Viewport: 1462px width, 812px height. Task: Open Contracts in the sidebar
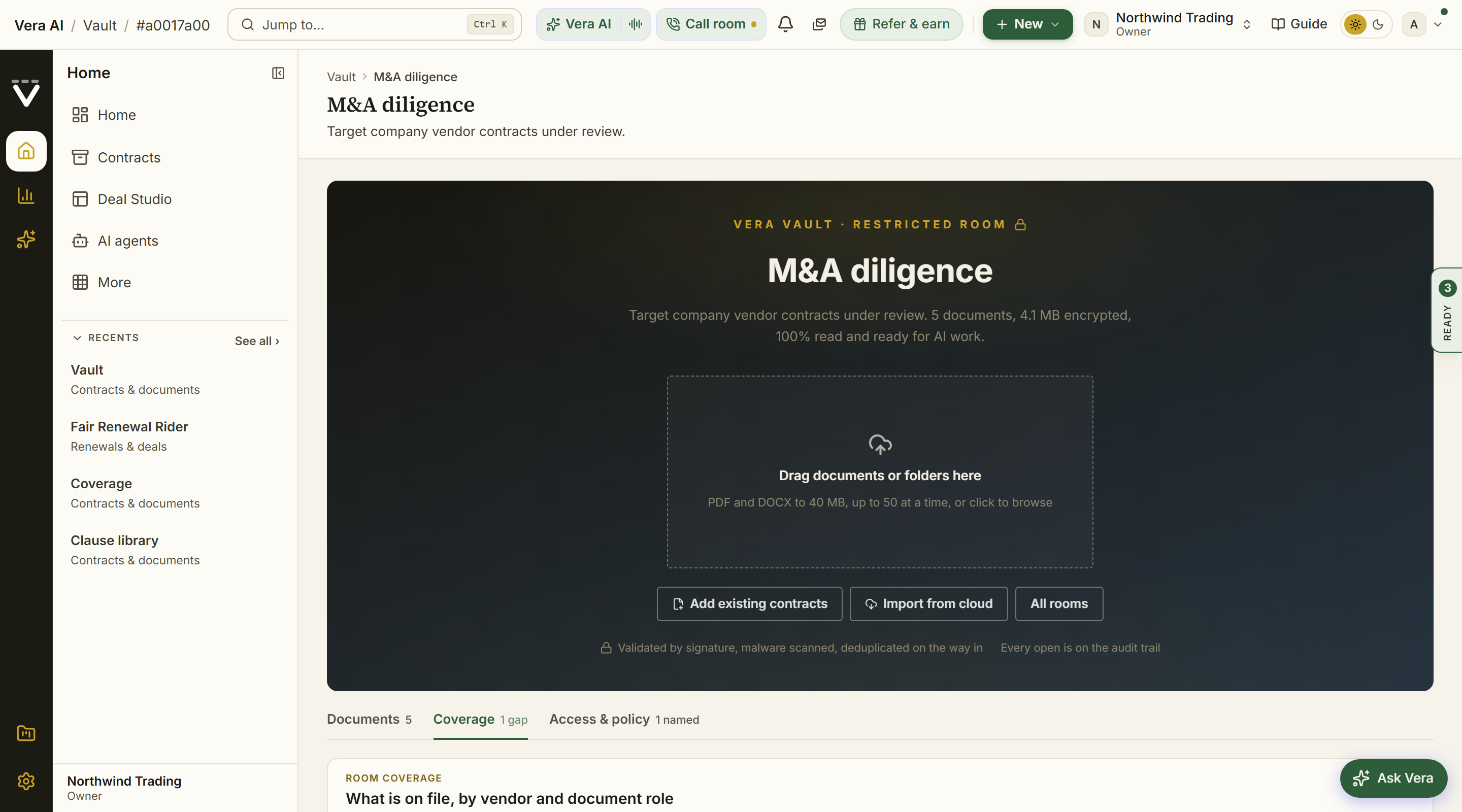click(x=175, y=157)
